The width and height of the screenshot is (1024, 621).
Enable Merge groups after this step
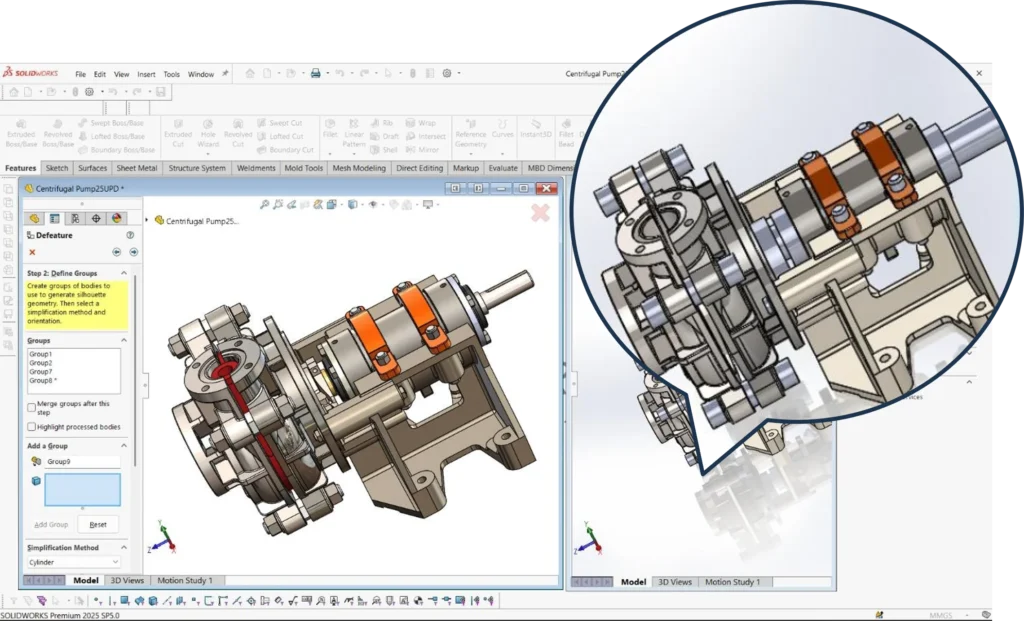pyautogui.click(x=31, y=407)
